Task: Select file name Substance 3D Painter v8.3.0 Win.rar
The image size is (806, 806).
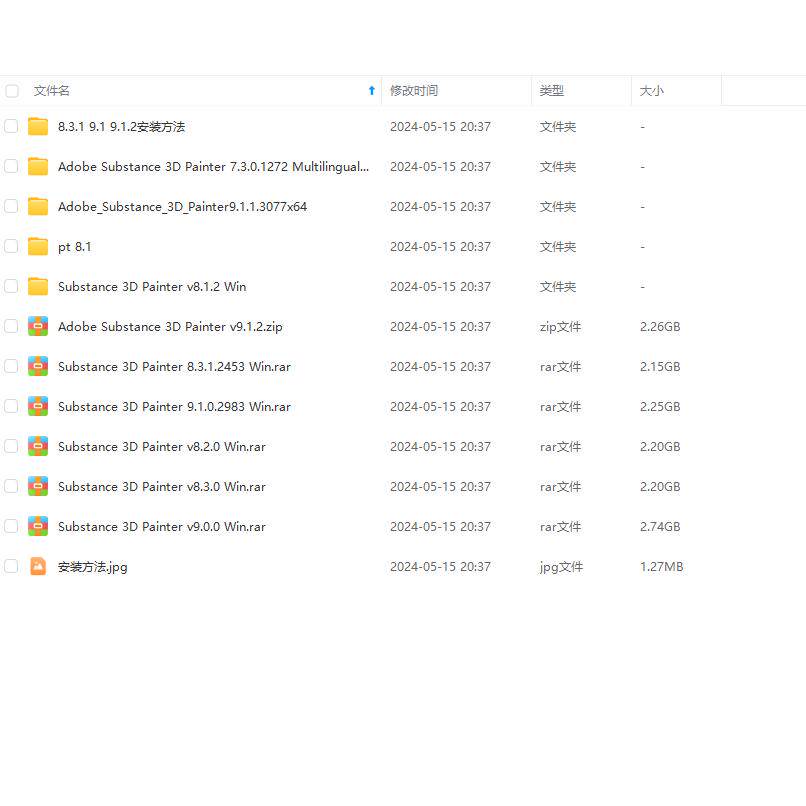Action: 162,487
